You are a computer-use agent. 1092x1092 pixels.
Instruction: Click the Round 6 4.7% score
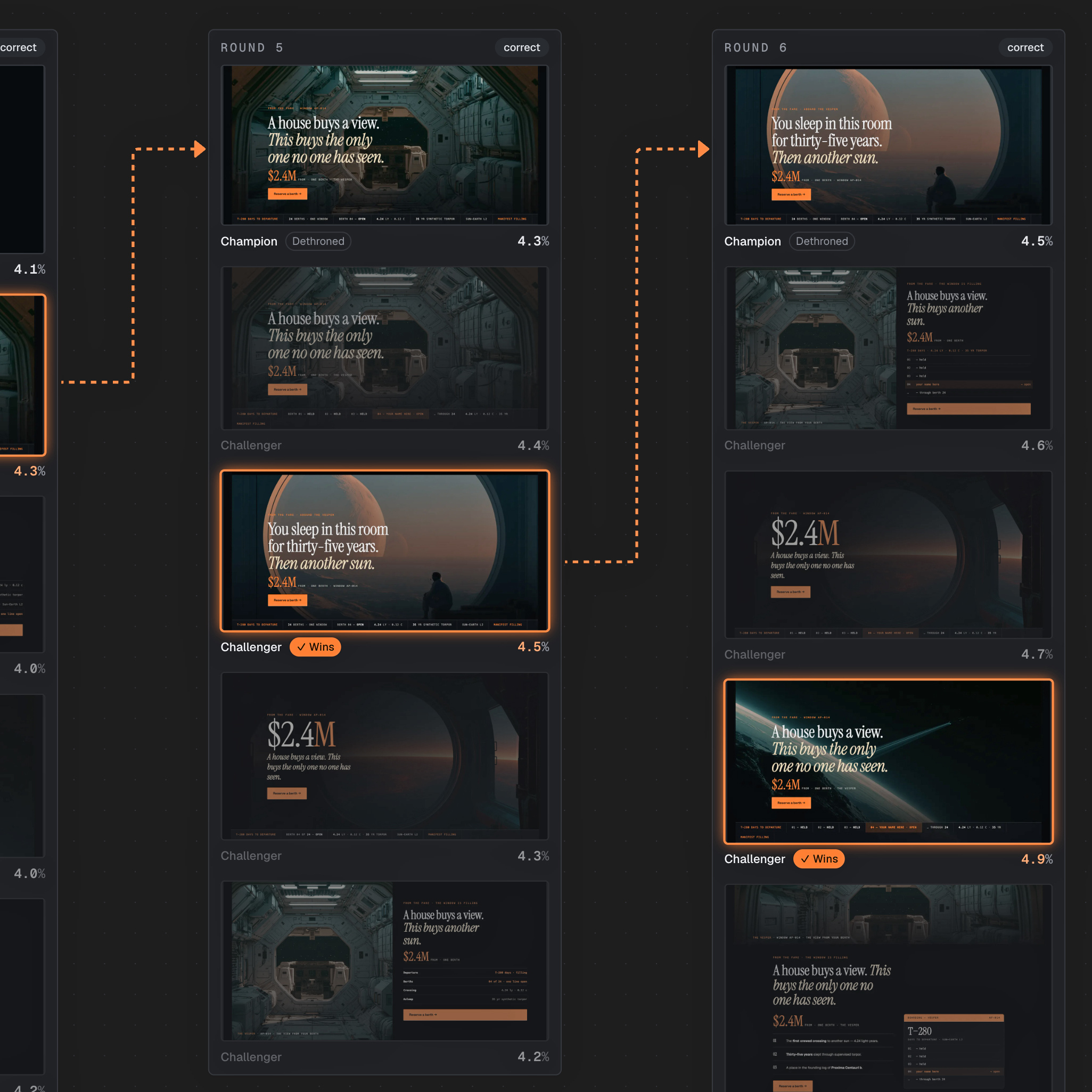1037,654
